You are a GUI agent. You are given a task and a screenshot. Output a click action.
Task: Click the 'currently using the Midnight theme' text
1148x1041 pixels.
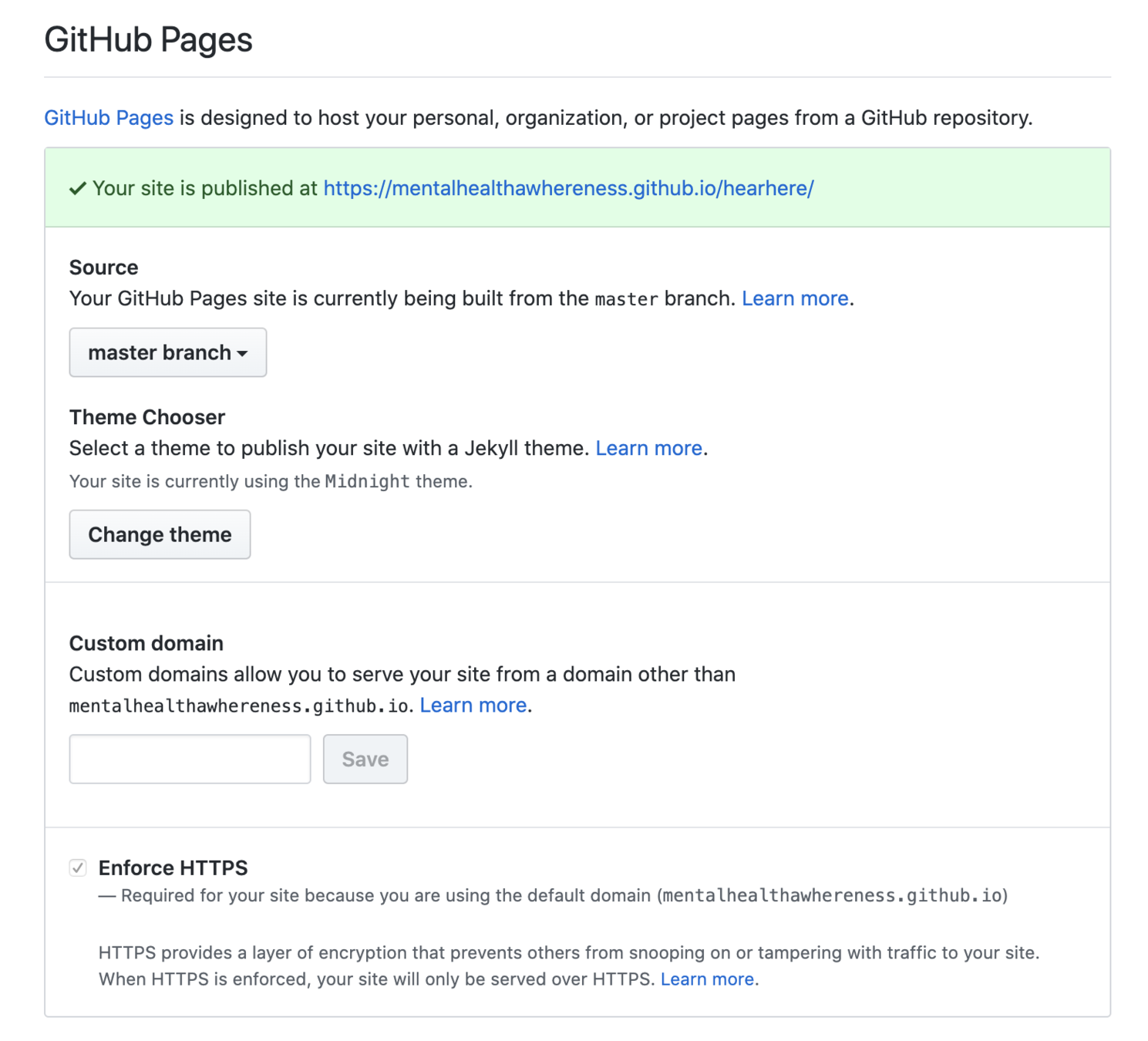(271, 481)
